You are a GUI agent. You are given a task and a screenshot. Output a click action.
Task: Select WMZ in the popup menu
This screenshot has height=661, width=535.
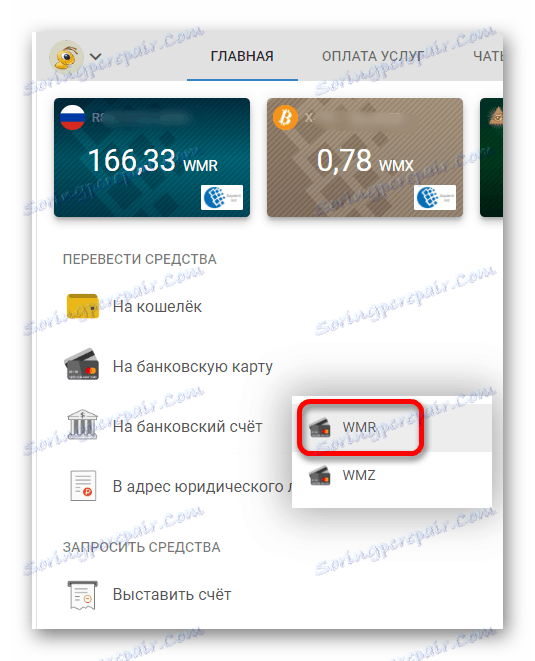[392, 476]
